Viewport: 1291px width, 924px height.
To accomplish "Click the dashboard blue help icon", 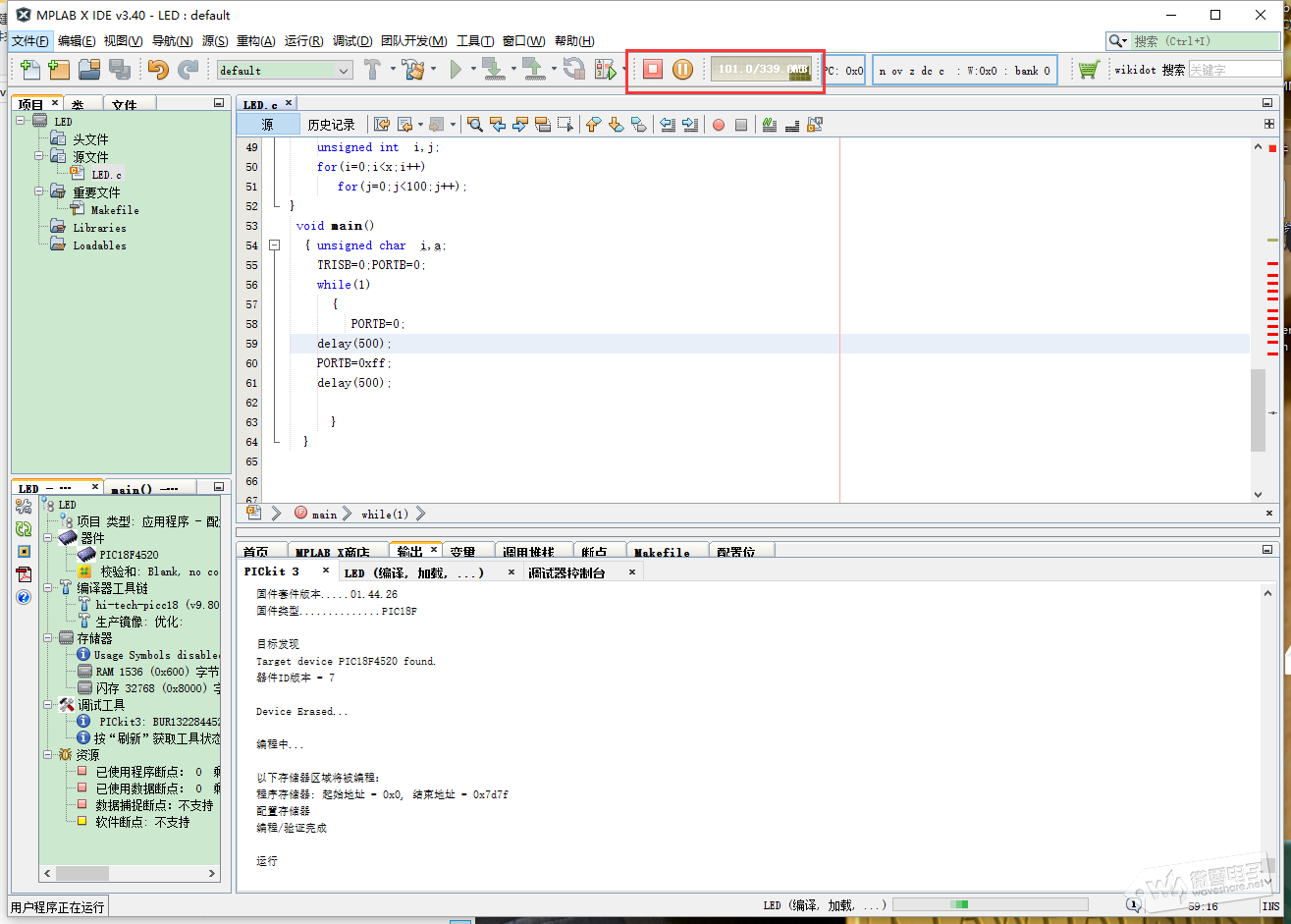I will (x=24, y=596).
